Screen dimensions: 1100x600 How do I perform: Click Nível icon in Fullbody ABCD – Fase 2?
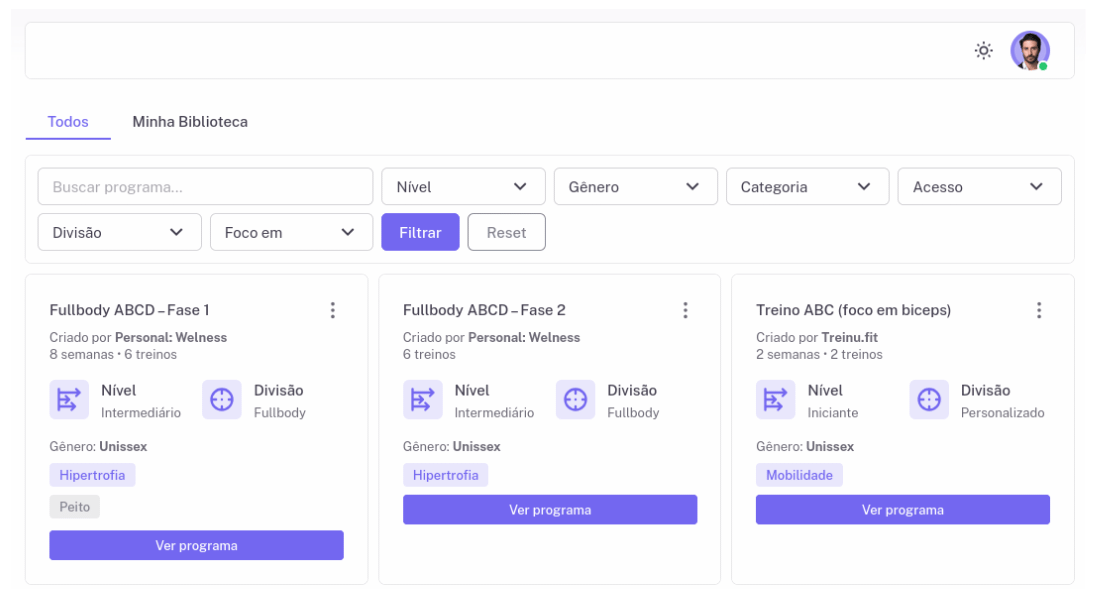pyautogui.click(x=422, y=400)
